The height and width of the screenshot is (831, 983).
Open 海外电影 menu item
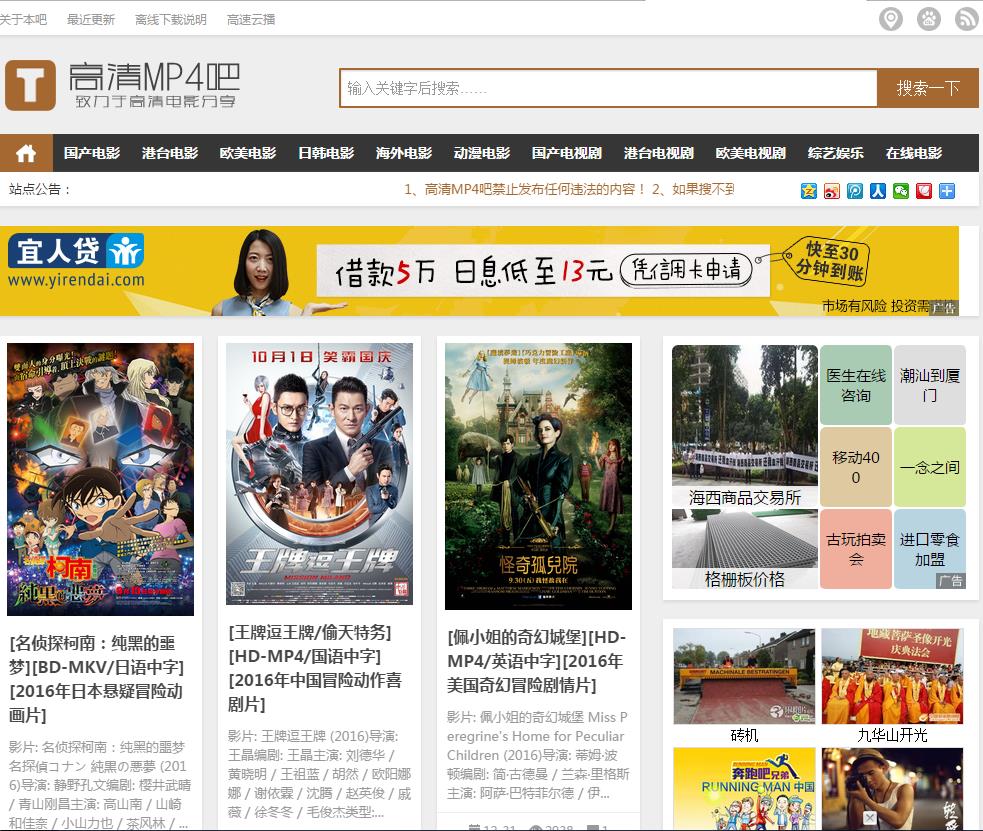(x=404, y=153)
